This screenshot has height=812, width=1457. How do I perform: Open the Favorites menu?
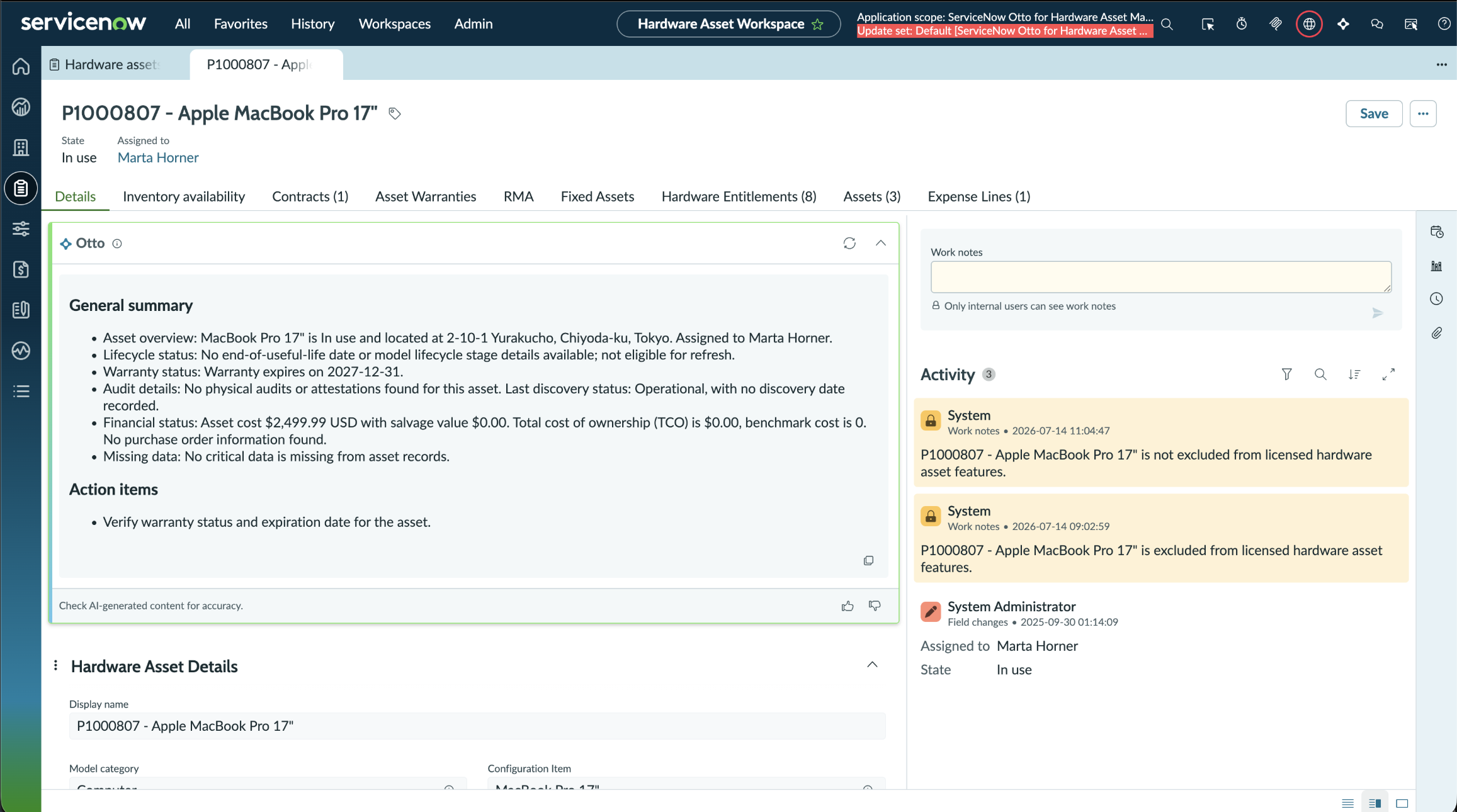241,24
